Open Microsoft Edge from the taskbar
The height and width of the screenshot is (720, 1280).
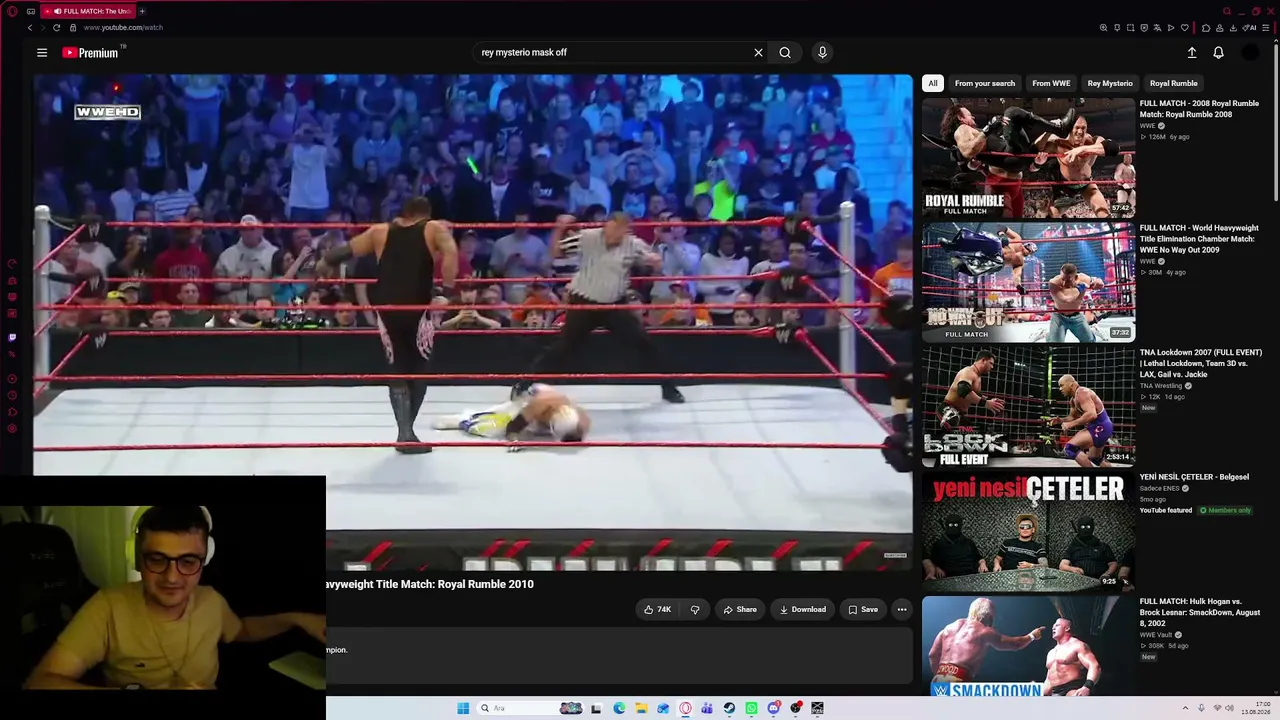[619, 708]
